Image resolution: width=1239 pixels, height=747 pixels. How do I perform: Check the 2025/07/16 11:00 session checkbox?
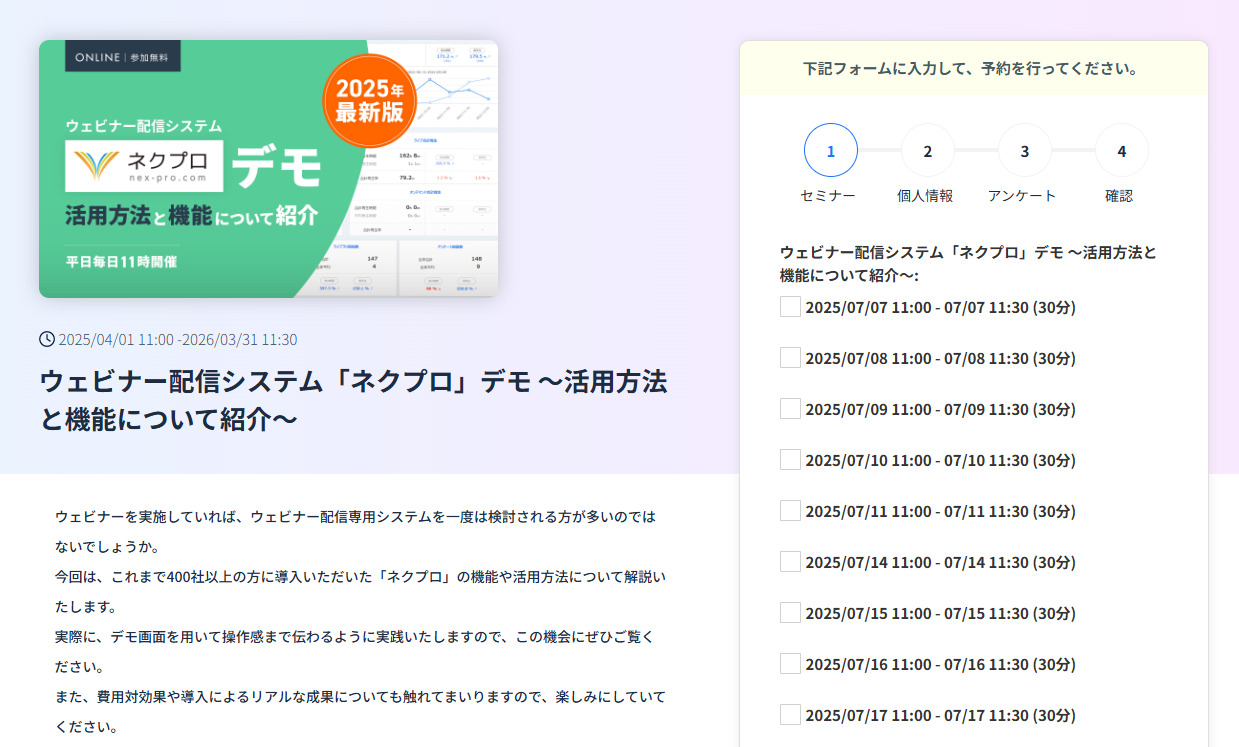pyautogui.click(x=790, y=664)
